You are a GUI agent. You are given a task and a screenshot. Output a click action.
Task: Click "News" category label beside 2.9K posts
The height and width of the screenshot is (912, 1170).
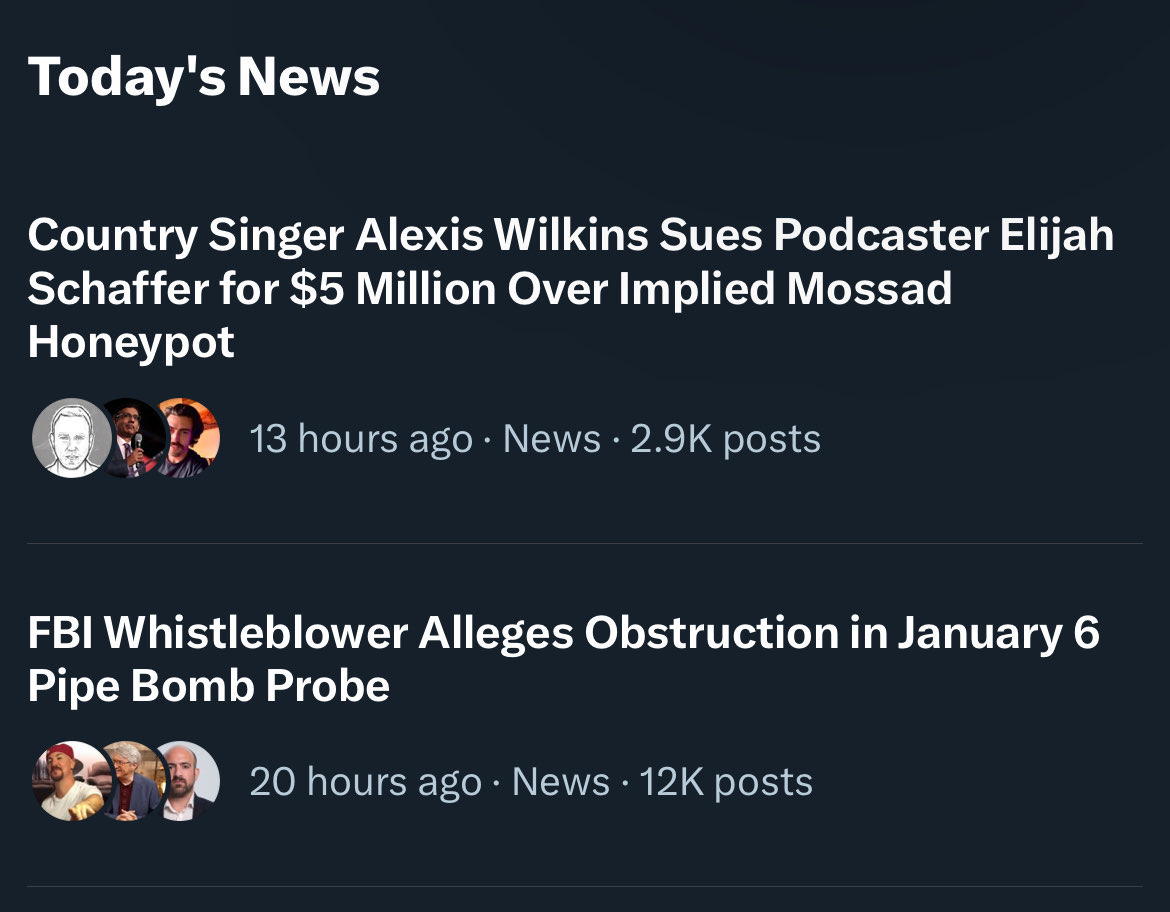(551, 439)
